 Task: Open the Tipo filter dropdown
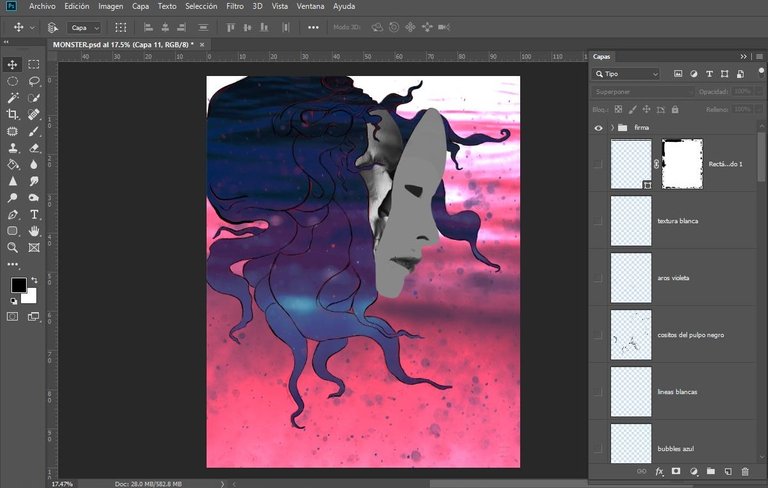[626, 74]
